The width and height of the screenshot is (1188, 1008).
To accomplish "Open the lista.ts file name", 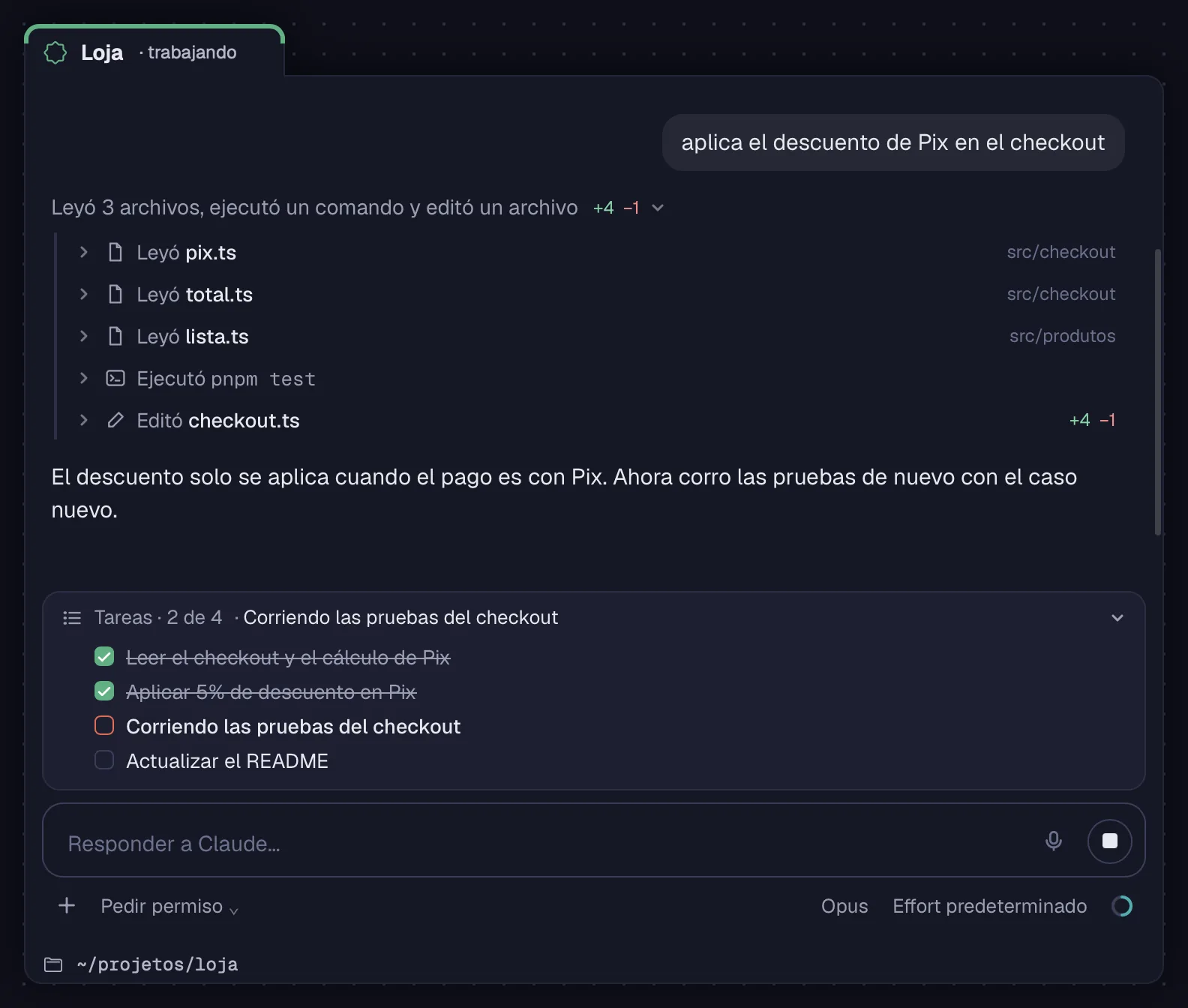I will (x=217, y=337).
